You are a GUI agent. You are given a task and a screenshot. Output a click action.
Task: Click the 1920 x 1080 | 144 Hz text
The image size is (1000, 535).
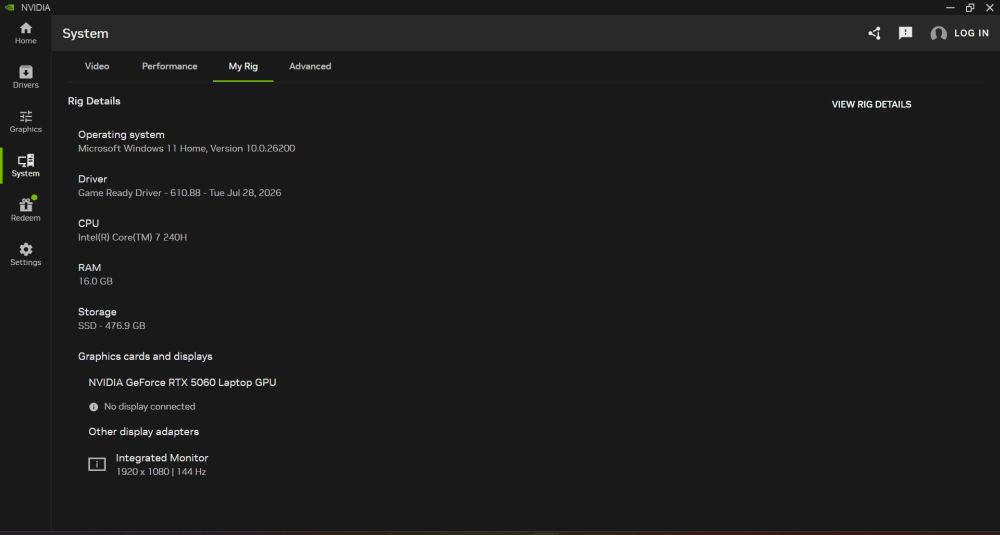click(161, 472)
